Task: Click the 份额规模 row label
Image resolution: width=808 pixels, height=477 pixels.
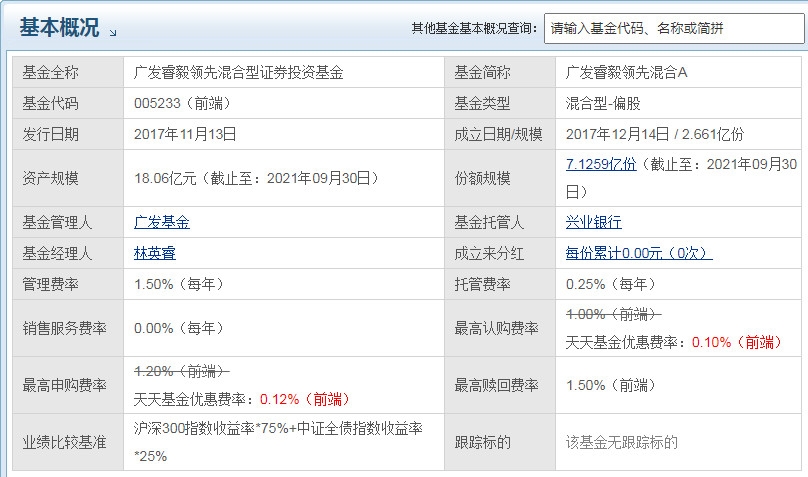Action: point(482,178)
